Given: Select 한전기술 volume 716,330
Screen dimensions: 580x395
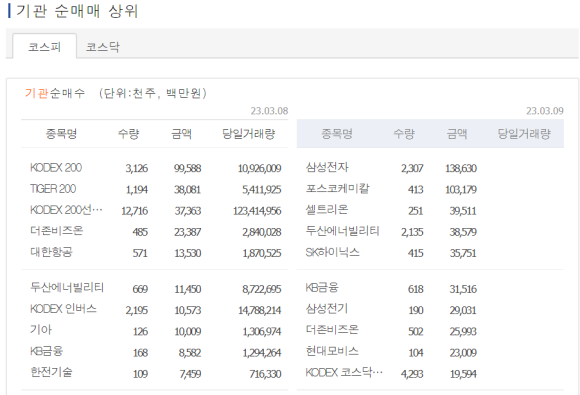Looking at the screenshot, I should pos(265,374).
